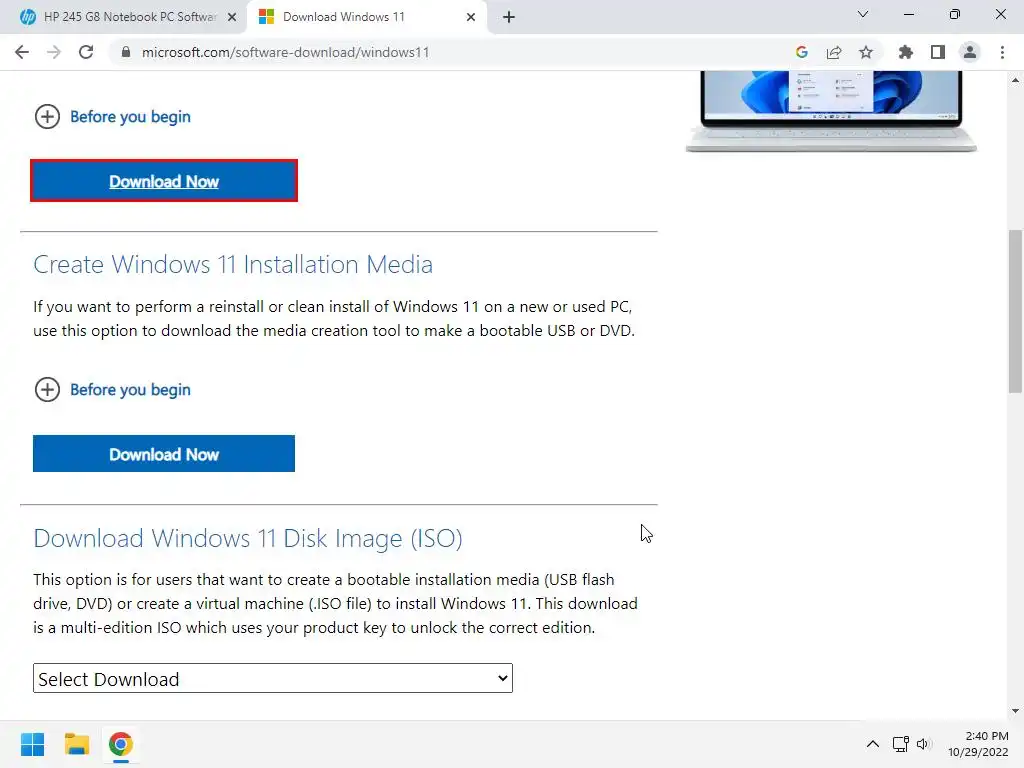Viewport: 1024px width, 768px height.
Task: Open the volume speaker icon
Action: [x=923, y=744]
